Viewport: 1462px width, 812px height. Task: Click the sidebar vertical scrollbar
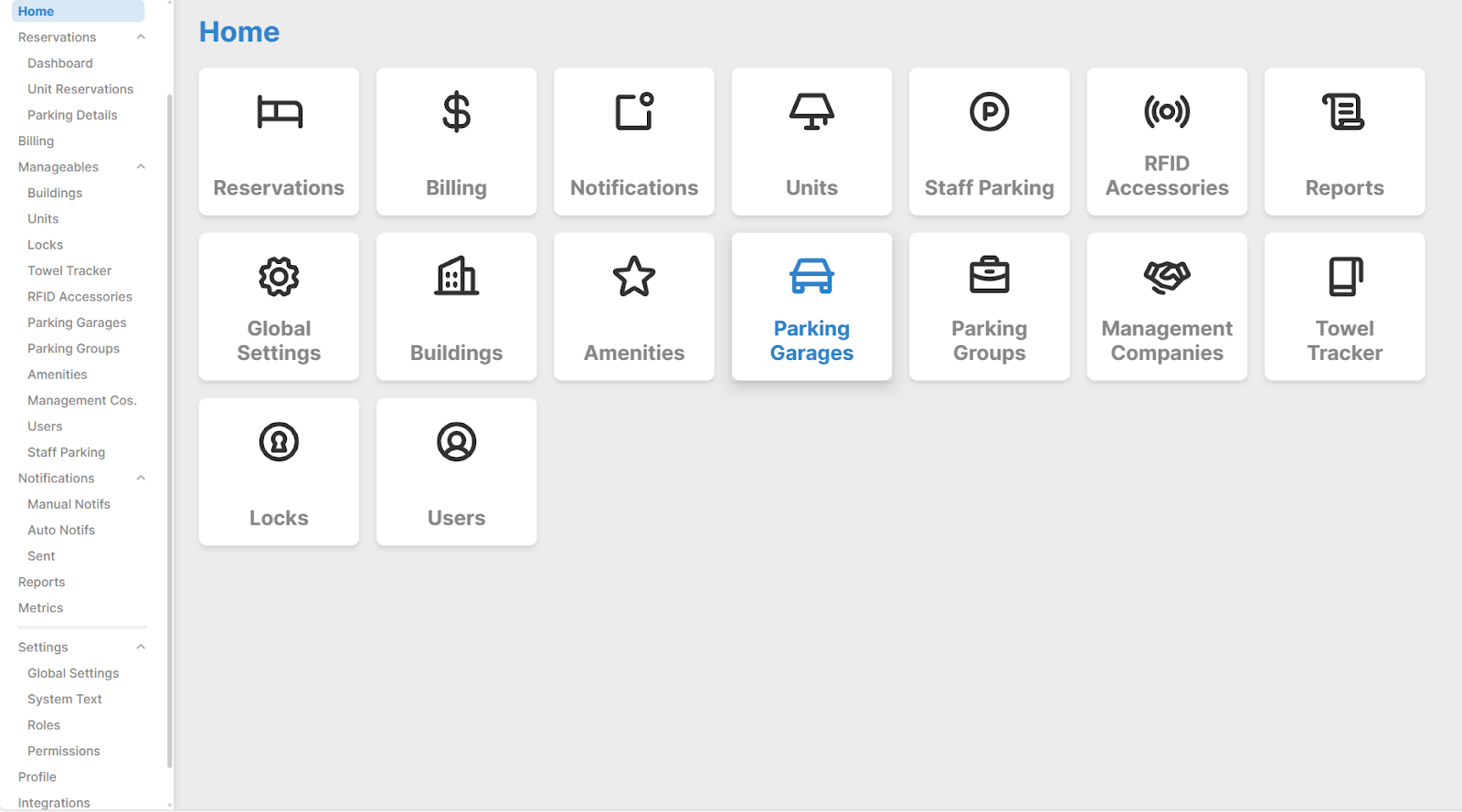(169, 429)
